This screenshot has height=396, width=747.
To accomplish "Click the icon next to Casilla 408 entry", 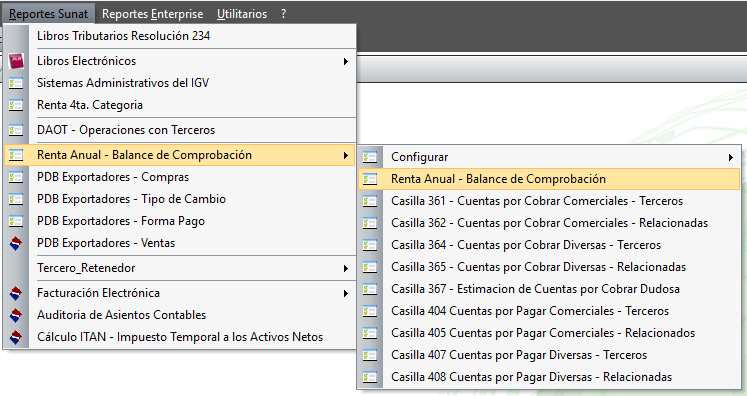I will coord(370,377).
